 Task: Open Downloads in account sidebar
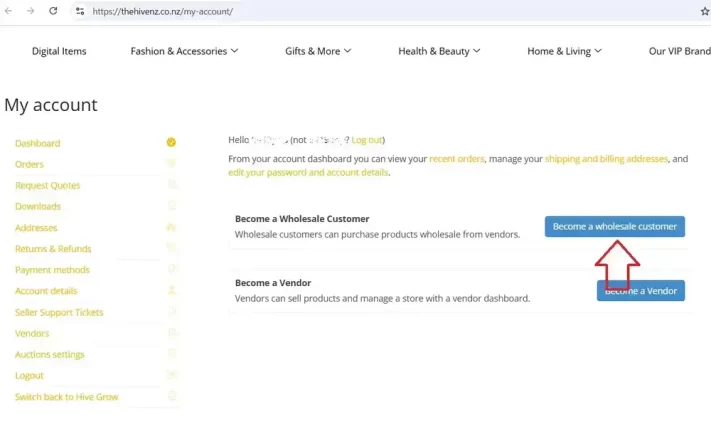tap(38, 206)
